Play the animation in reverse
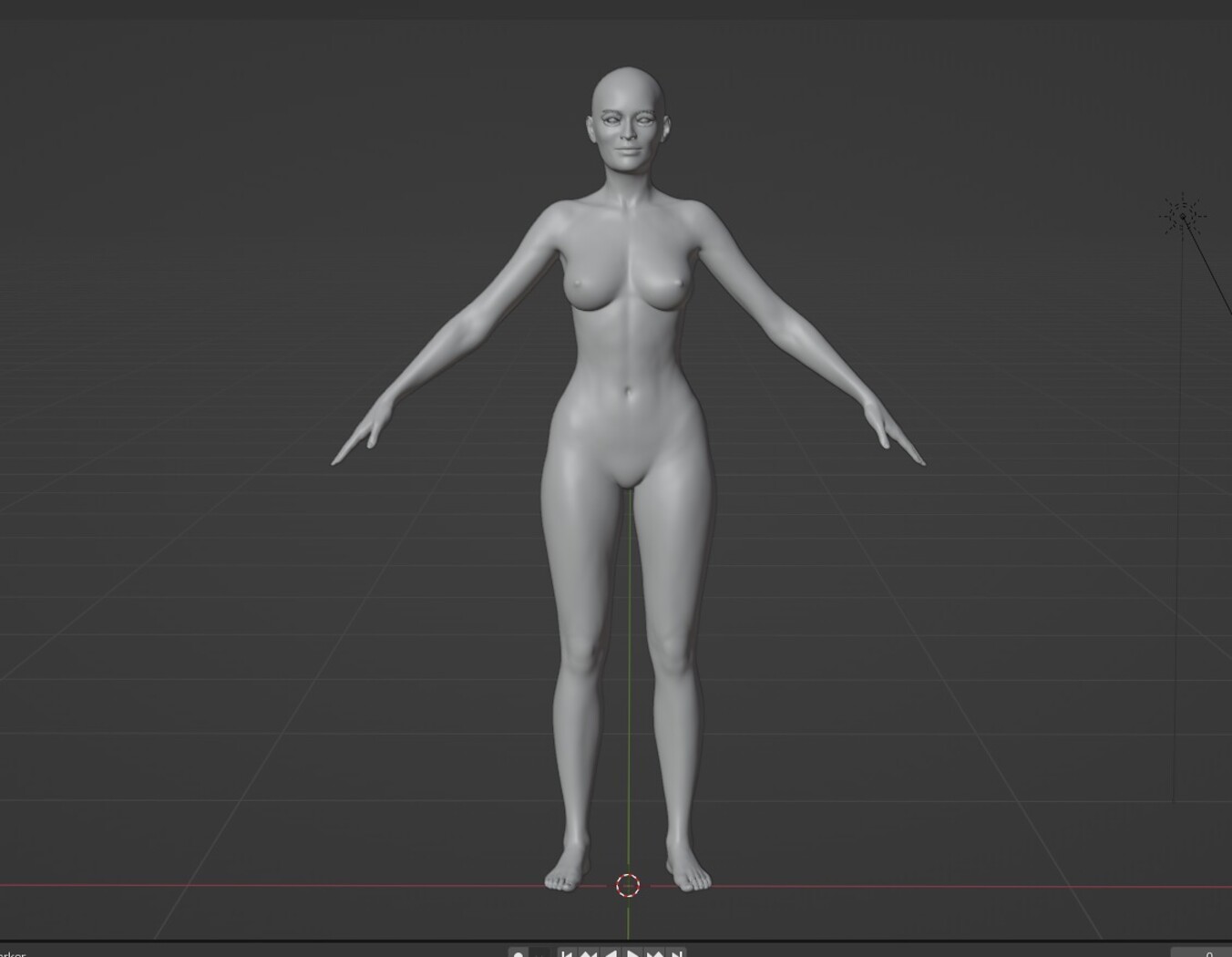Screen dimensions: 1232x957 tap(611, 952)
